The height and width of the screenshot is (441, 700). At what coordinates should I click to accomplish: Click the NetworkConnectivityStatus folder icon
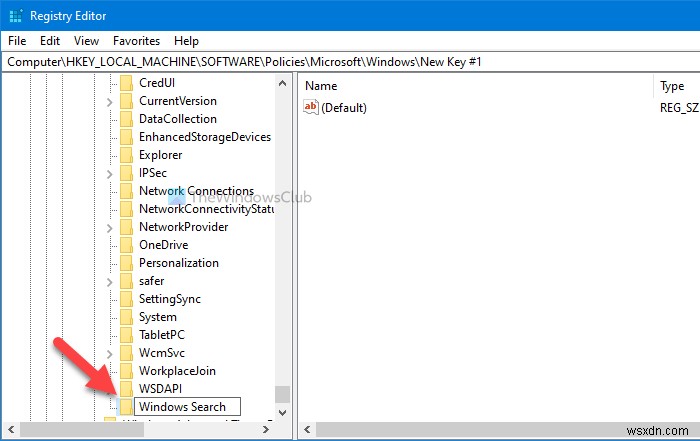126,209
